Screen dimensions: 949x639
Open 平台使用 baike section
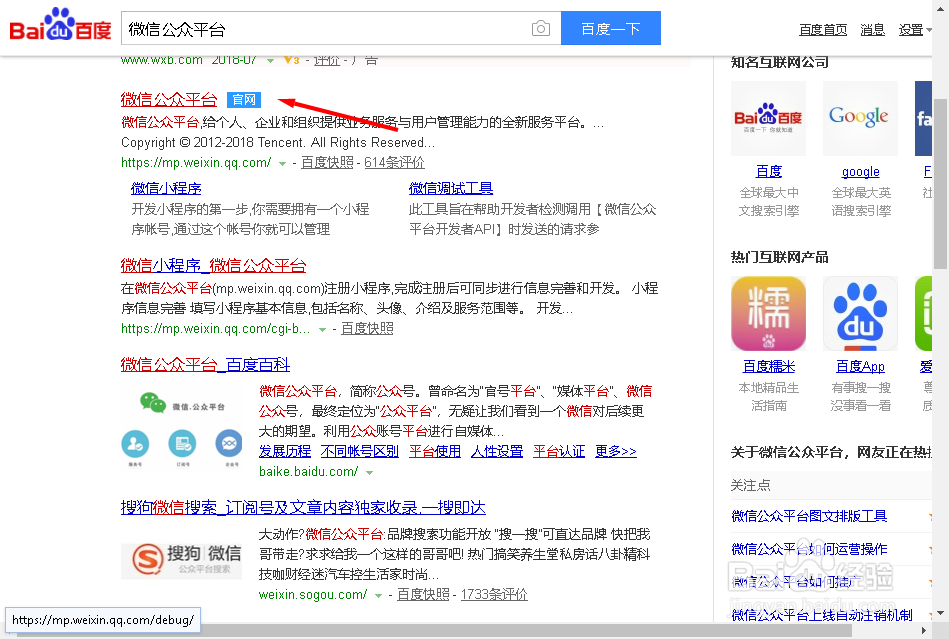[x=435, y=451]
